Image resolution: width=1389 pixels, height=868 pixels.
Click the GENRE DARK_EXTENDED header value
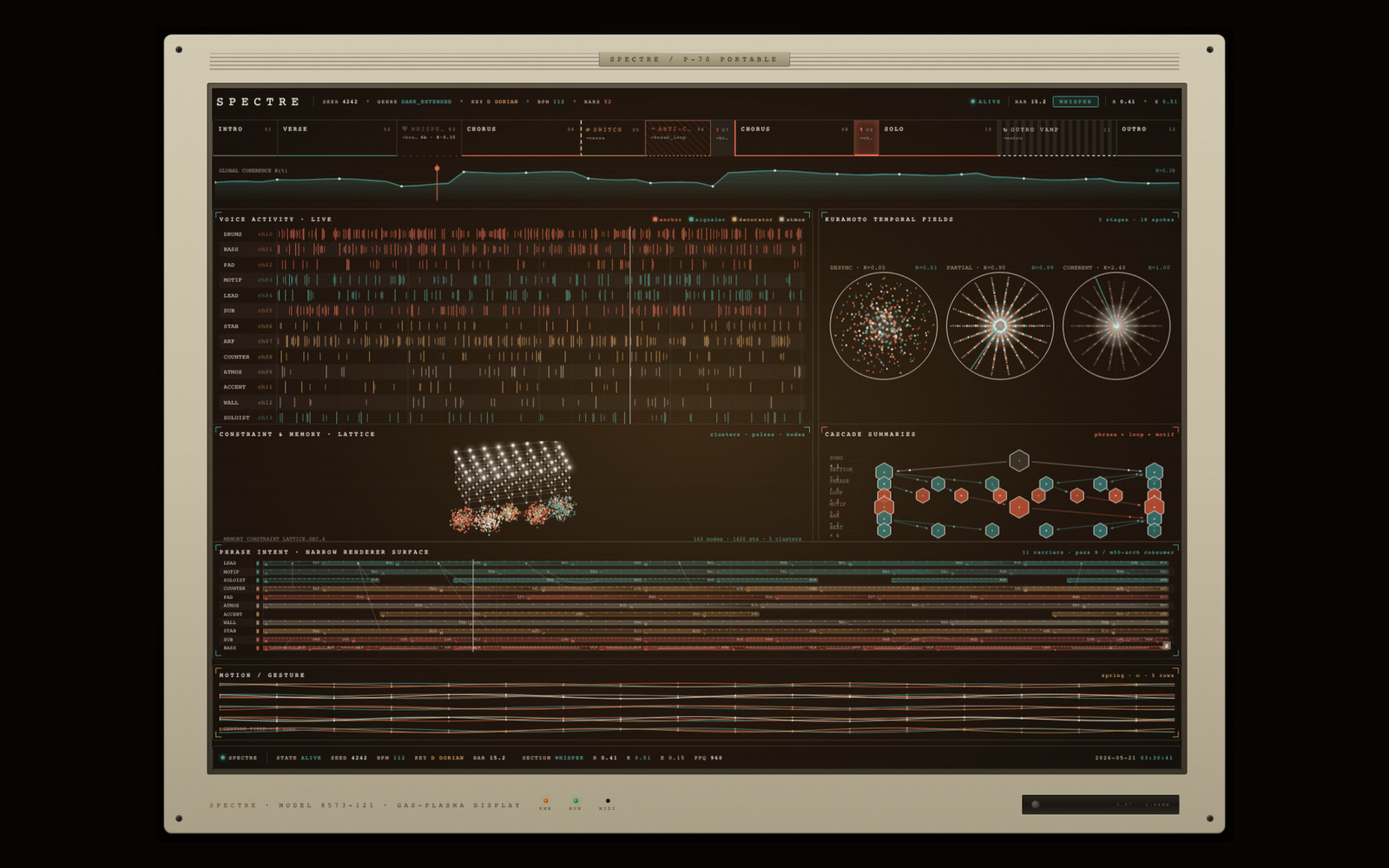(414, 102)
